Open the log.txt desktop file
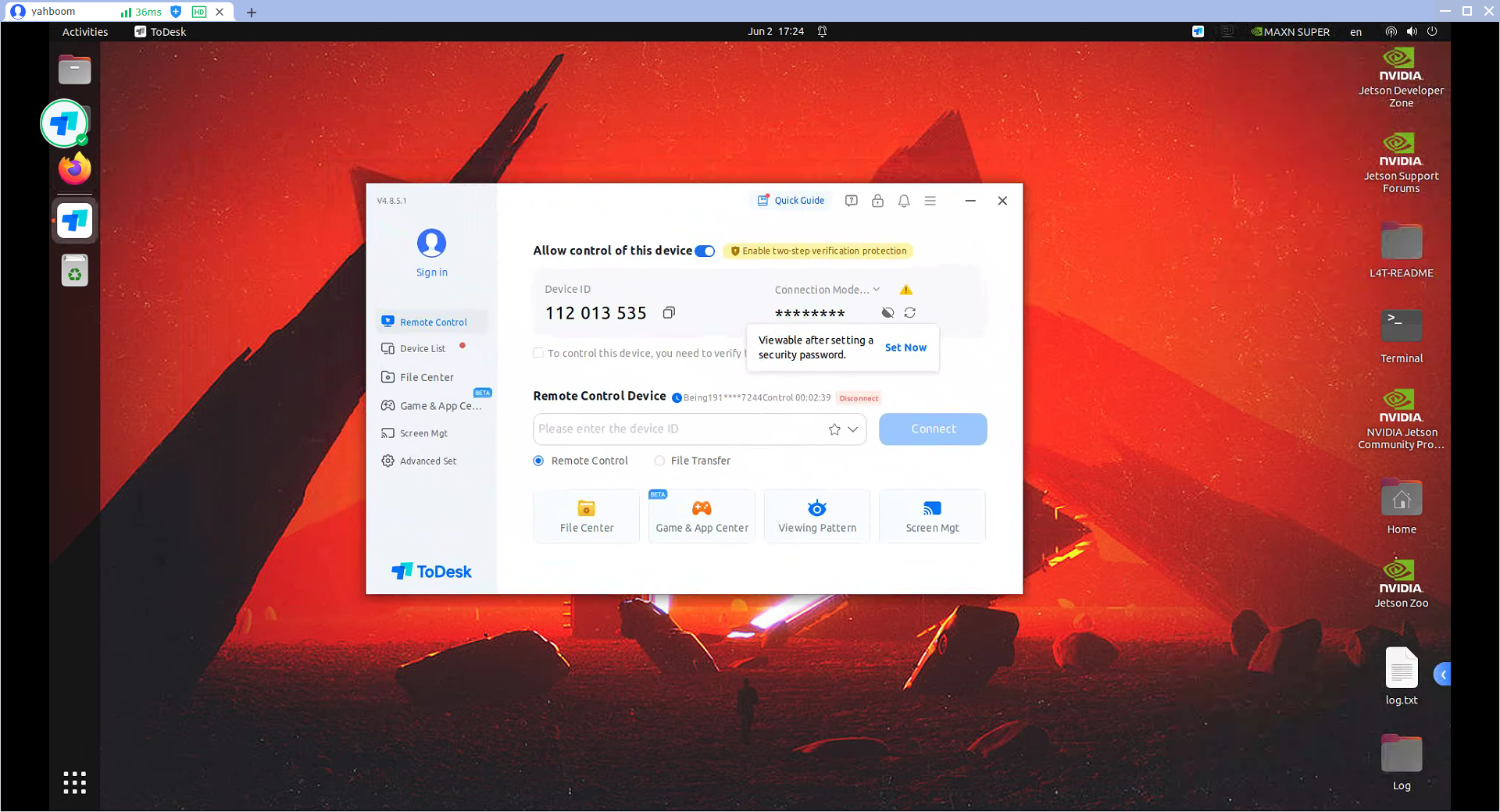Screen dimensions: 1500x812 pos(1402,676)
